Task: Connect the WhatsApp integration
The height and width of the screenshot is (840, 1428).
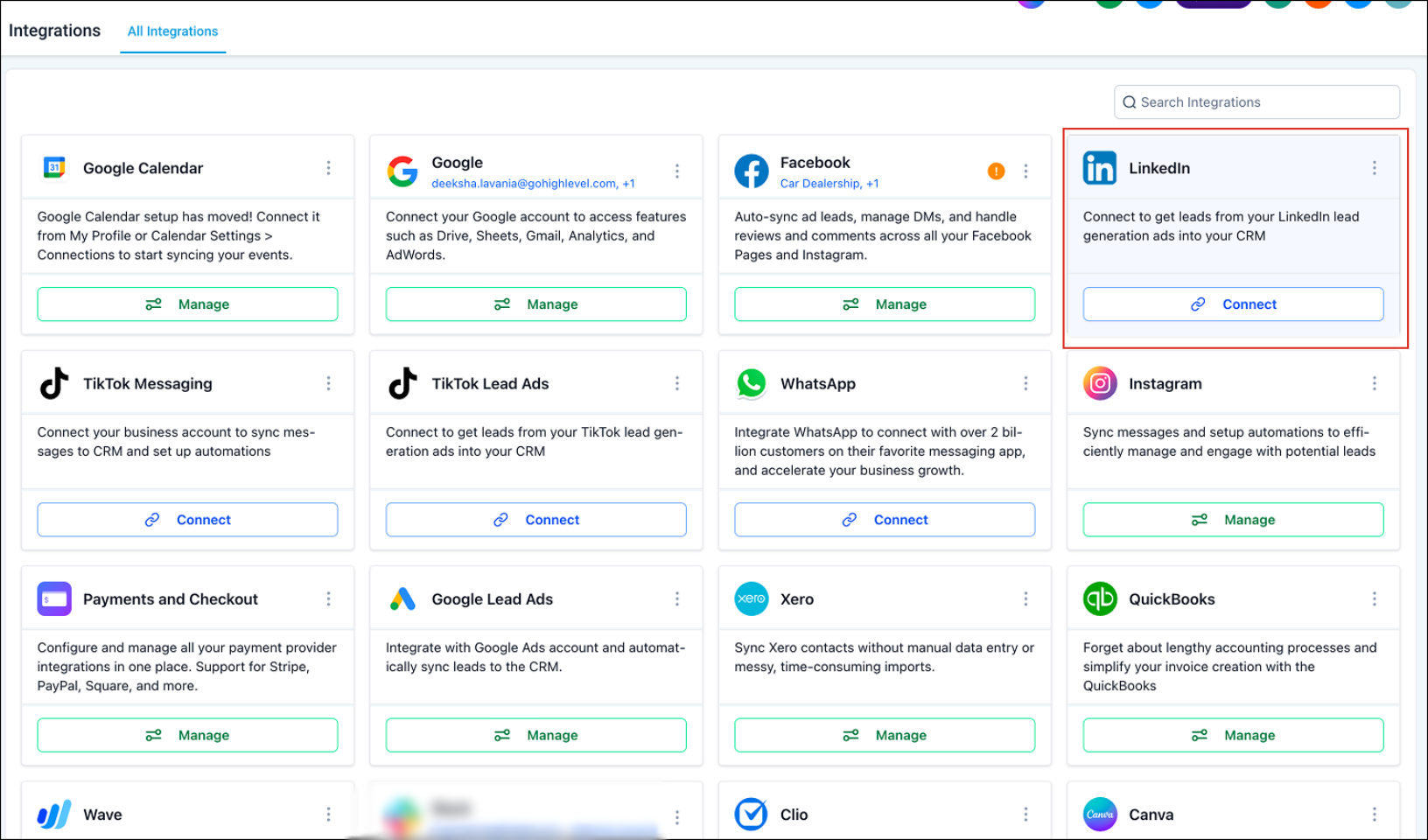Action: (x=885, y=520)
